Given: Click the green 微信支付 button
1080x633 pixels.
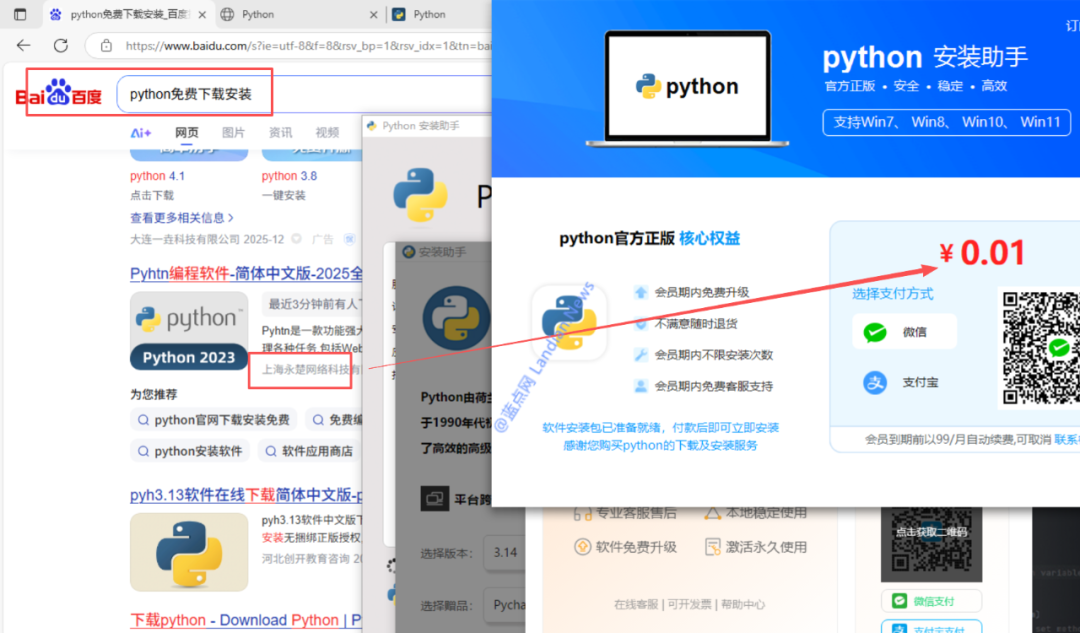Looking at the screenshot, I should tap(931, 601).
